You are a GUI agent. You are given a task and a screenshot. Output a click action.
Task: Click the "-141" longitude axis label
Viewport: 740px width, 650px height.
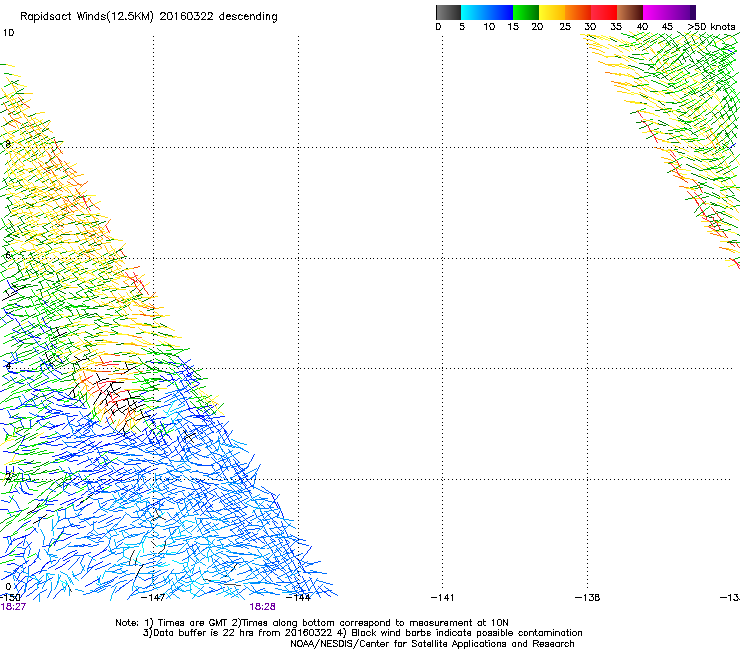442,598
